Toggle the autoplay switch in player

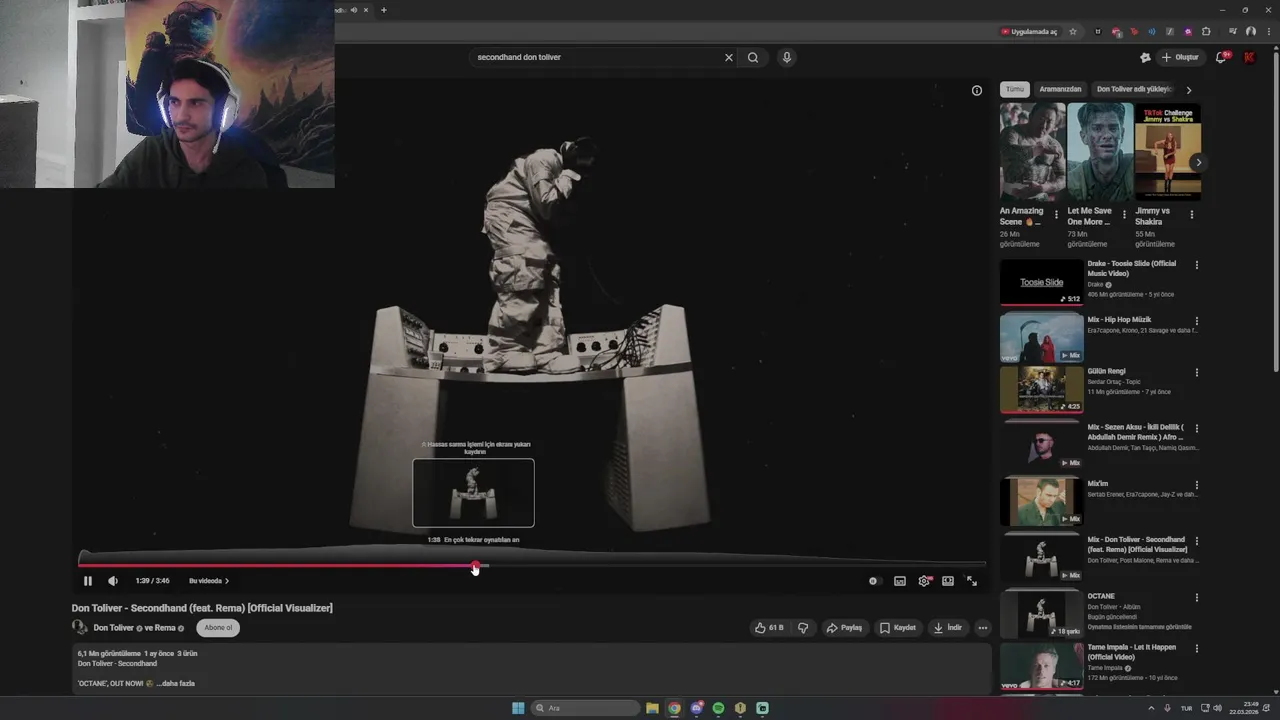(x=873, y=581)
